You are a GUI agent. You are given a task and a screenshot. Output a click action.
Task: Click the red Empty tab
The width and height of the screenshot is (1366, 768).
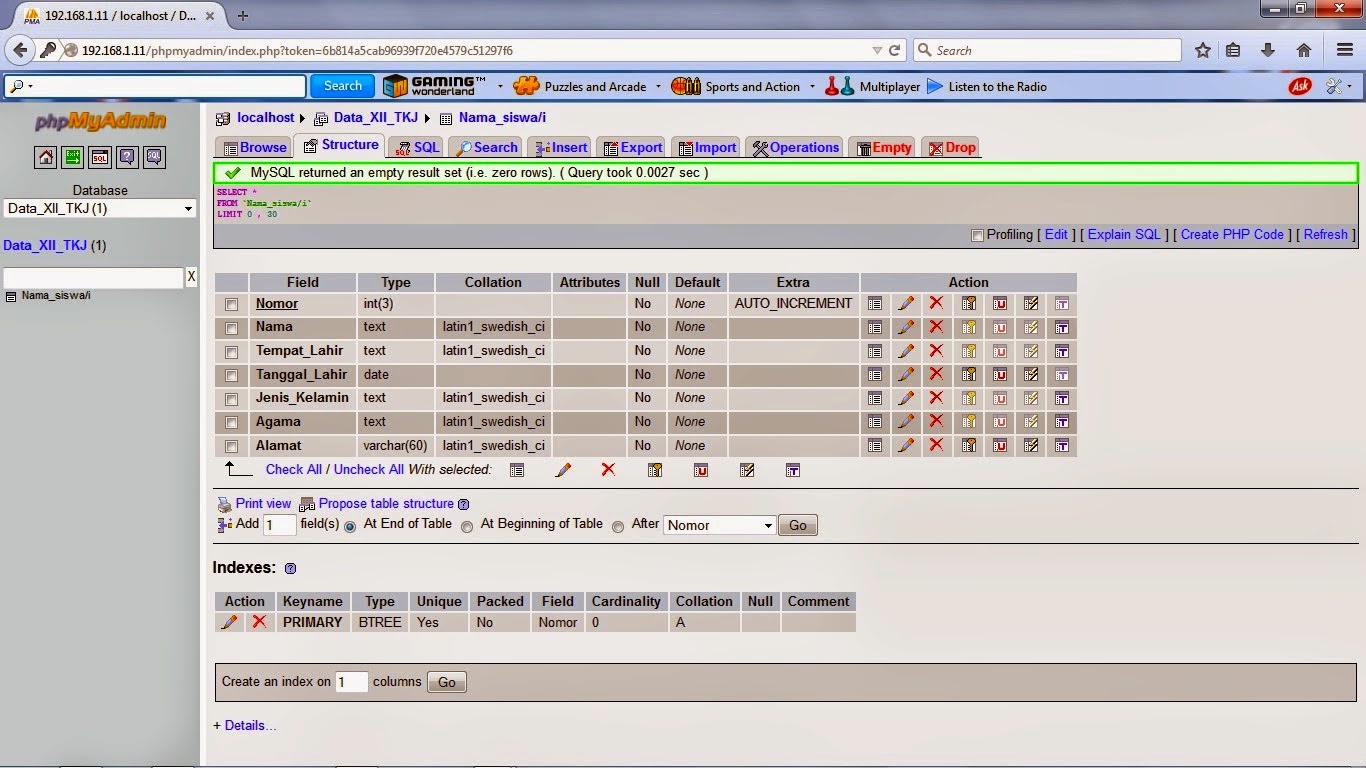(x=883, y=147)
